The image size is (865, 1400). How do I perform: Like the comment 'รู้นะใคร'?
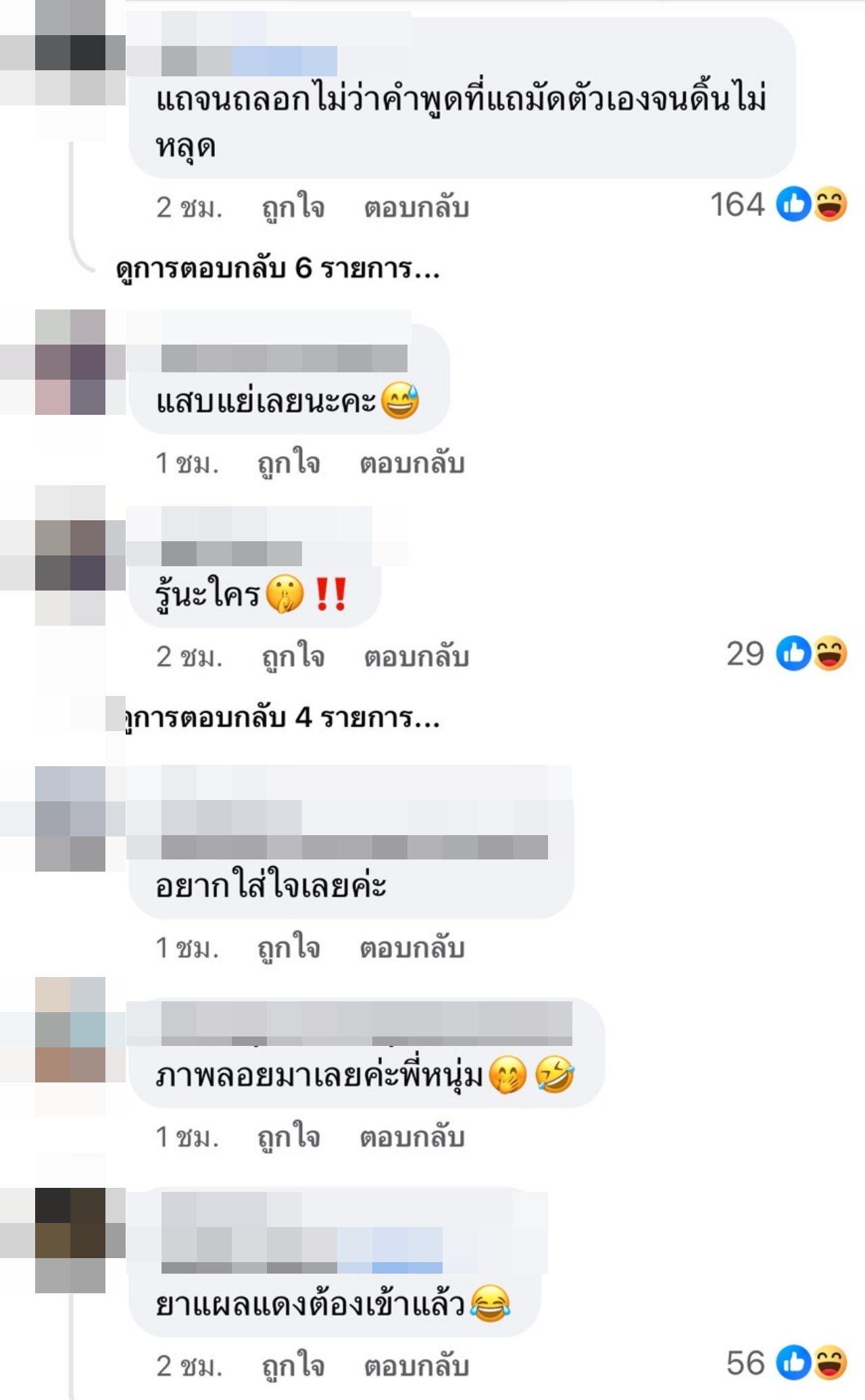(293, 657)
